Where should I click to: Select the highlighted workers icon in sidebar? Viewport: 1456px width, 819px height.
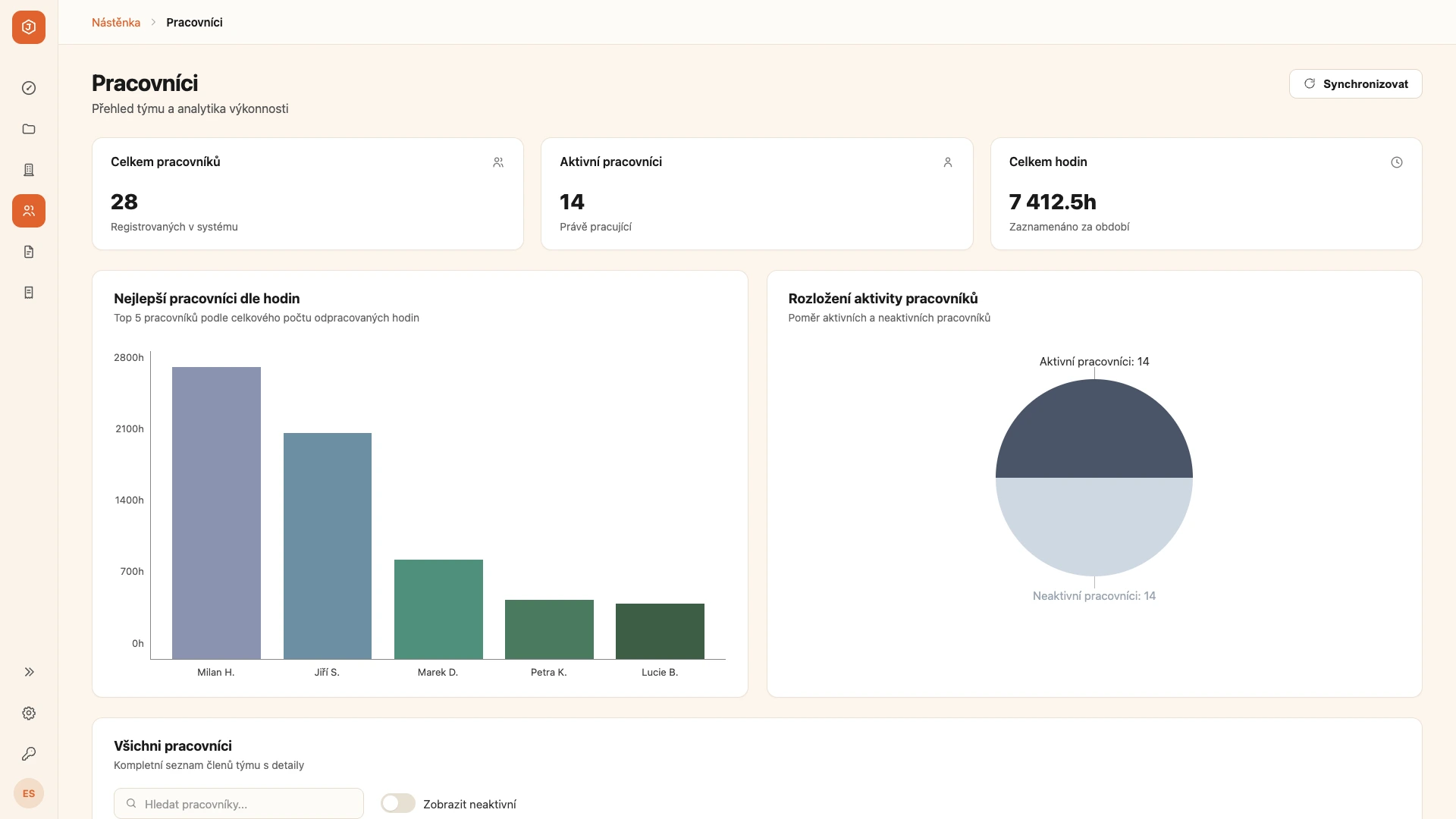pyautogui.click(x=29, y=211)
